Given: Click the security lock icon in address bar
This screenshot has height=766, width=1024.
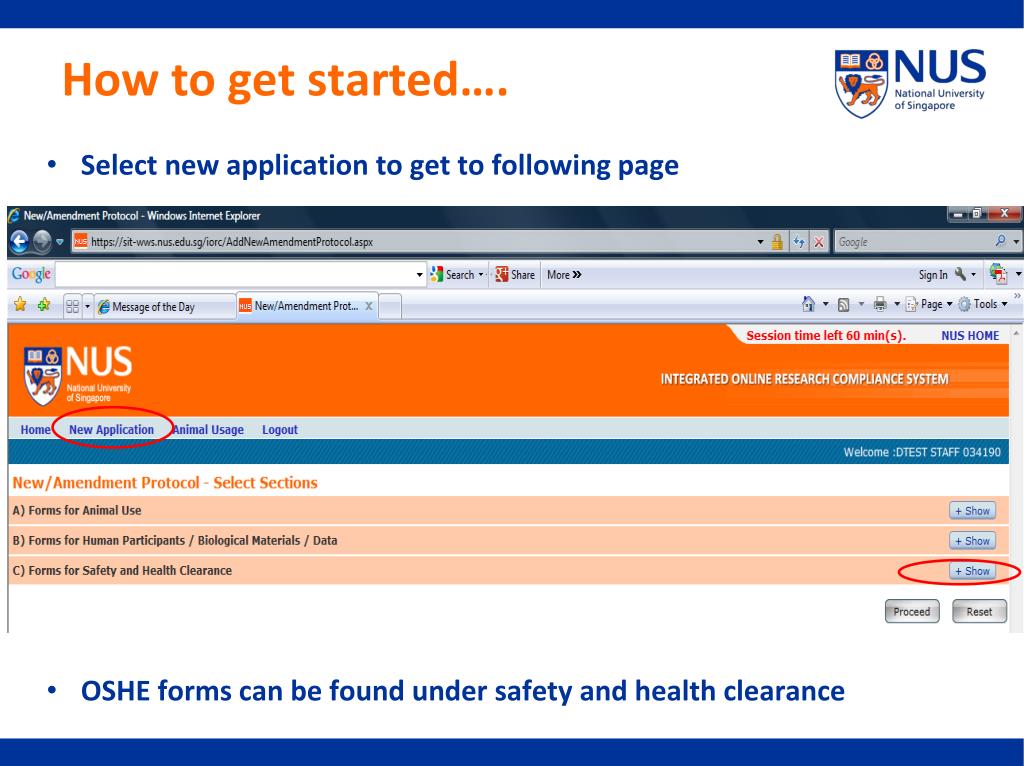Looking at the screenshot, I should click(x=776, y=242).
